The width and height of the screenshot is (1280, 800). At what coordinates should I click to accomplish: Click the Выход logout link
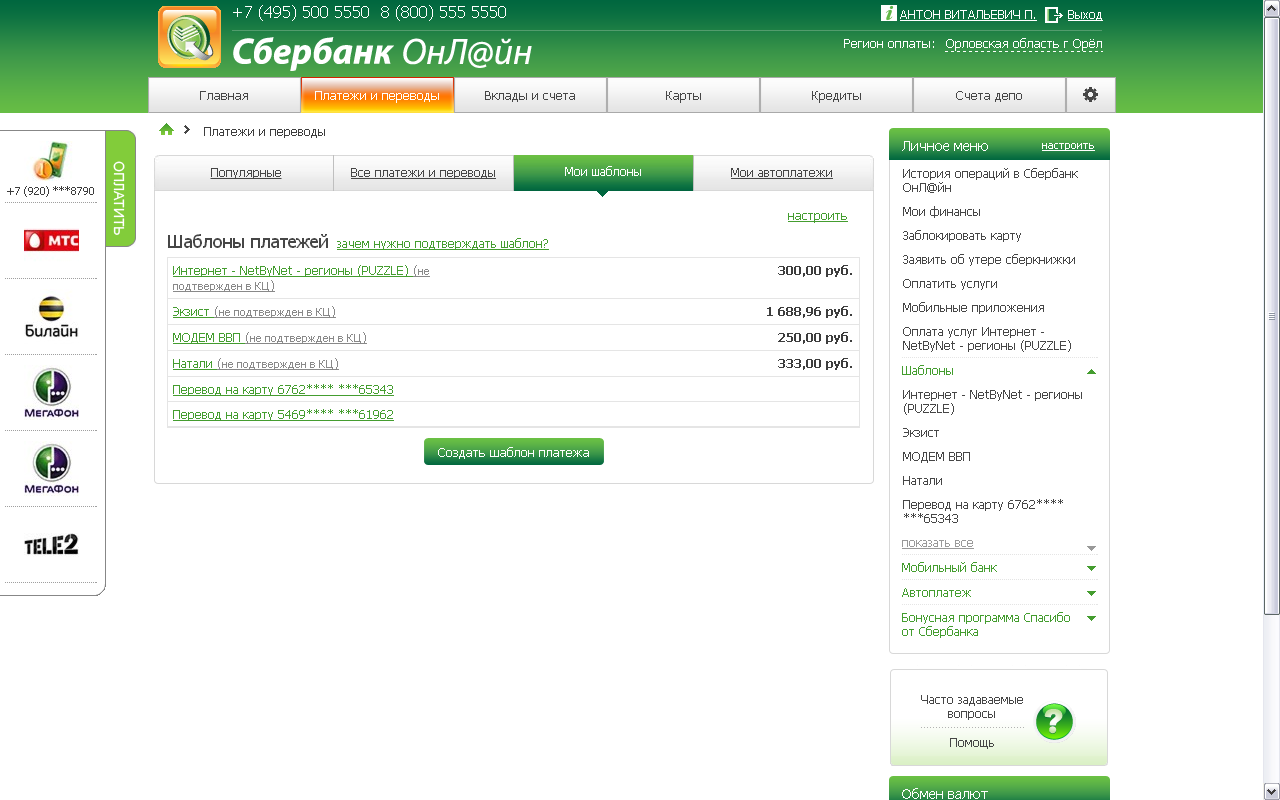click(x=1085, y=15)
